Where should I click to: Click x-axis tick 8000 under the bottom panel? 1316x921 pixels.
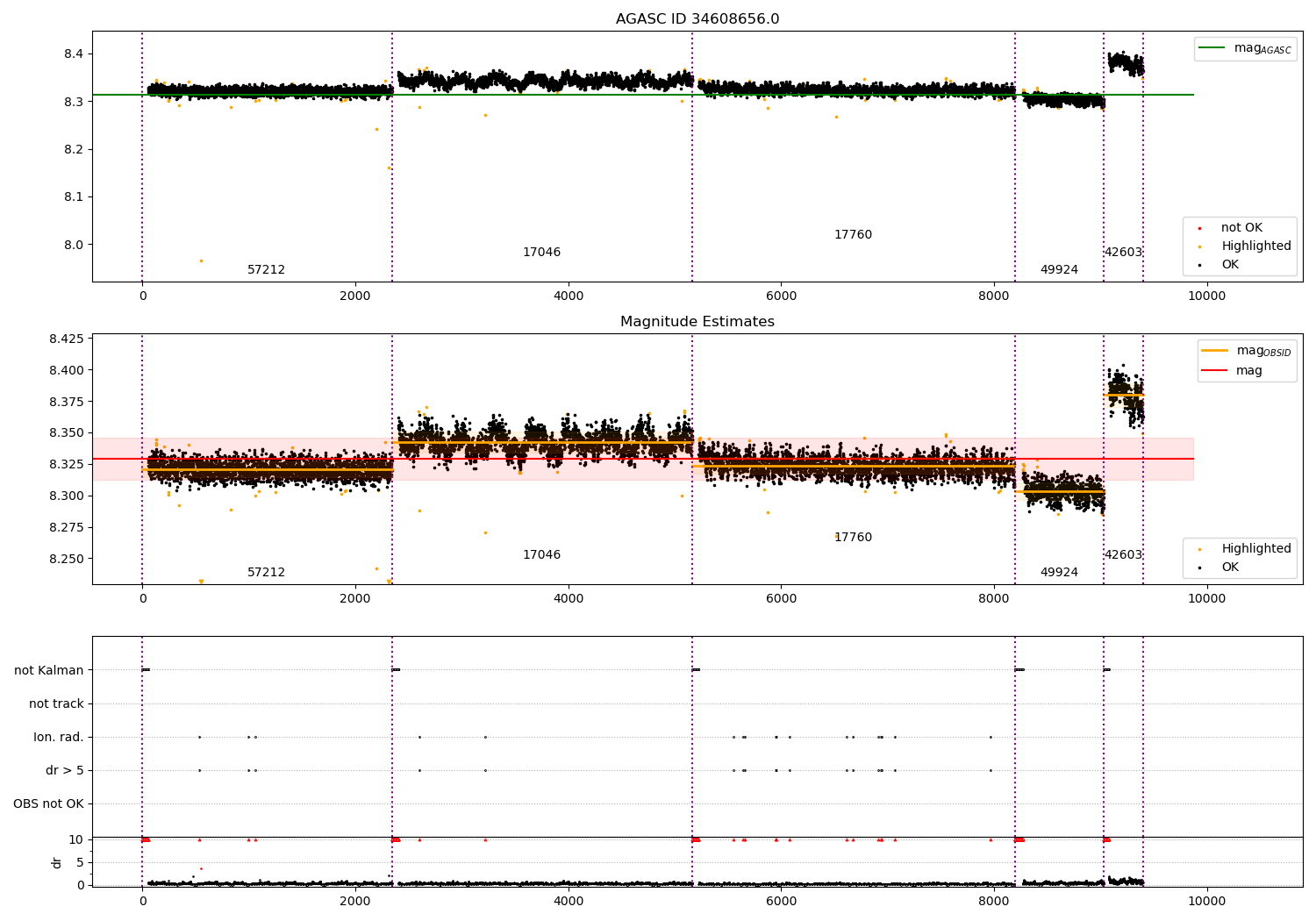(994, 902)
